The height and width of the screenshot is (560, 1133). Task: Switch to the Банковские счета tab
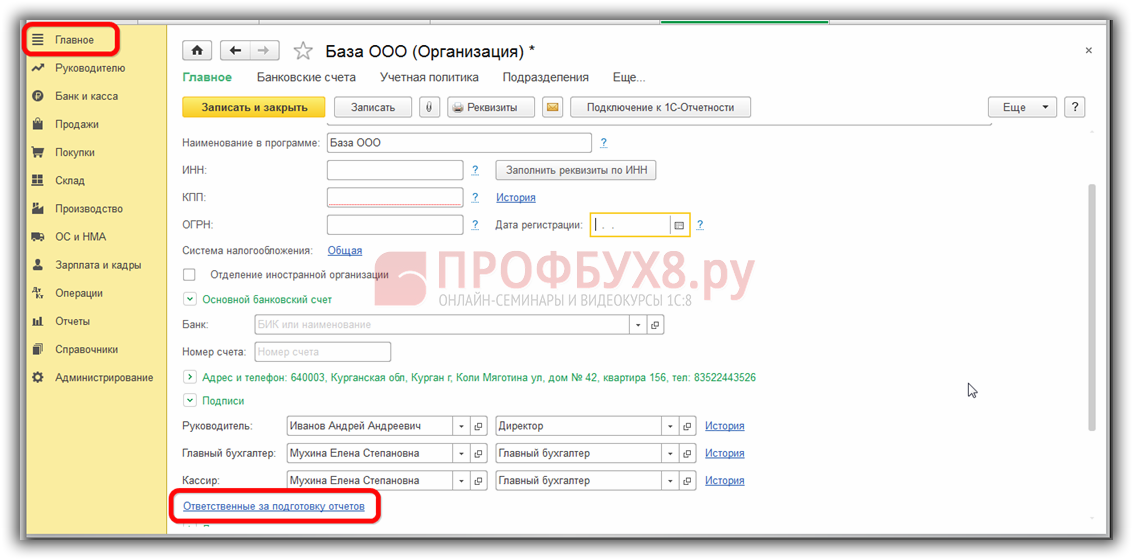click(306, 77)
